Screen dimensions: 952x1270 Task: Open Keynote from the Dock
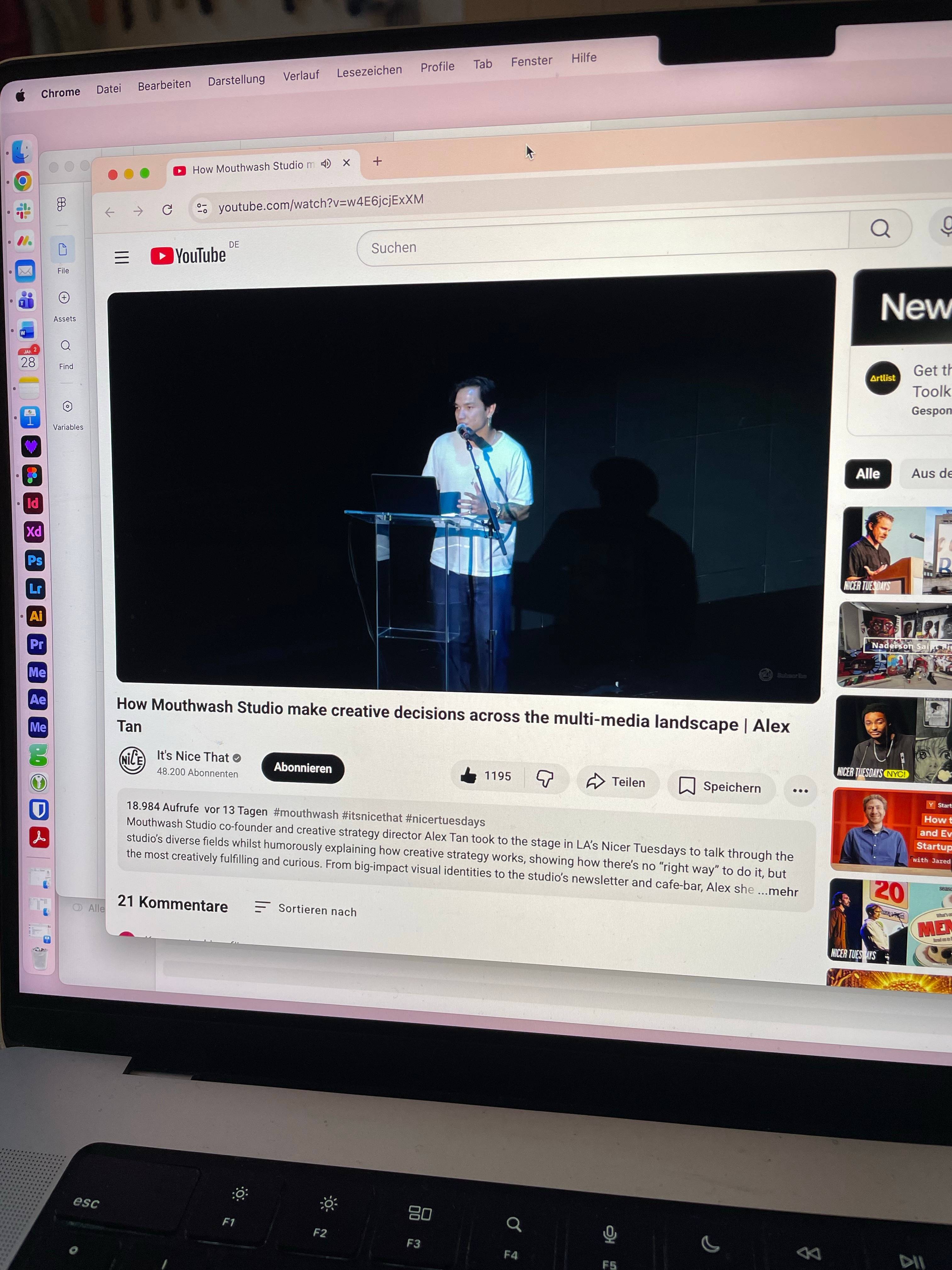[31, 417]
